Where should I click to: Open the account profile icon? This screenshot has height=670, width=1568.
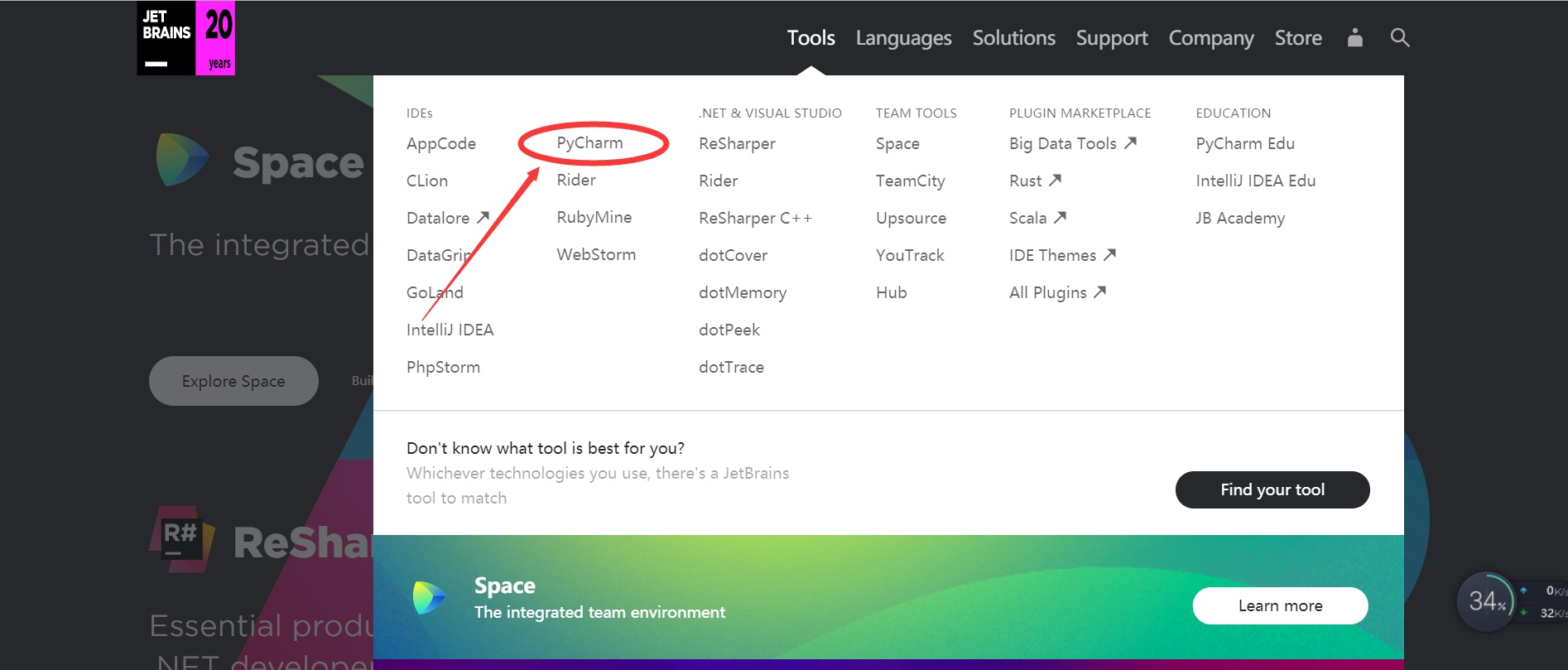(x=1354, y=38)
